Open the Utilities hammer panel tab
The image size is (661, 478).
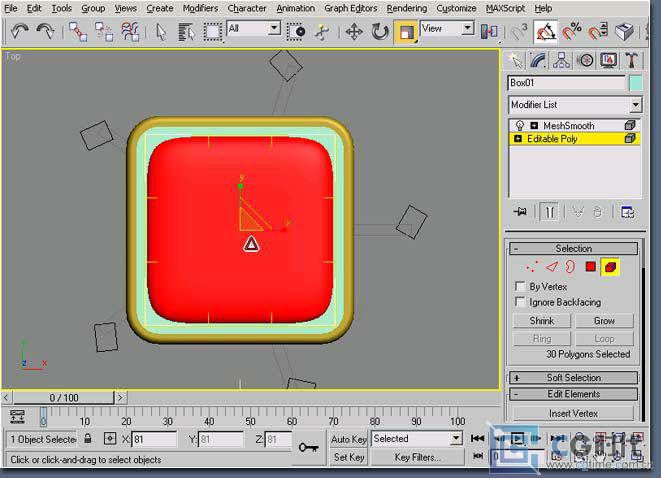[631, 61]
